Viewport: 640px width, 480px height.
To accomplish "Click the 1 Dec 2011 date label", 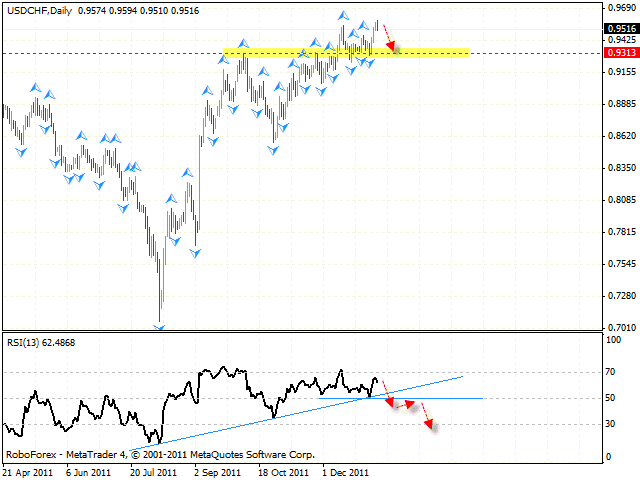I will [x=346, y=470].
